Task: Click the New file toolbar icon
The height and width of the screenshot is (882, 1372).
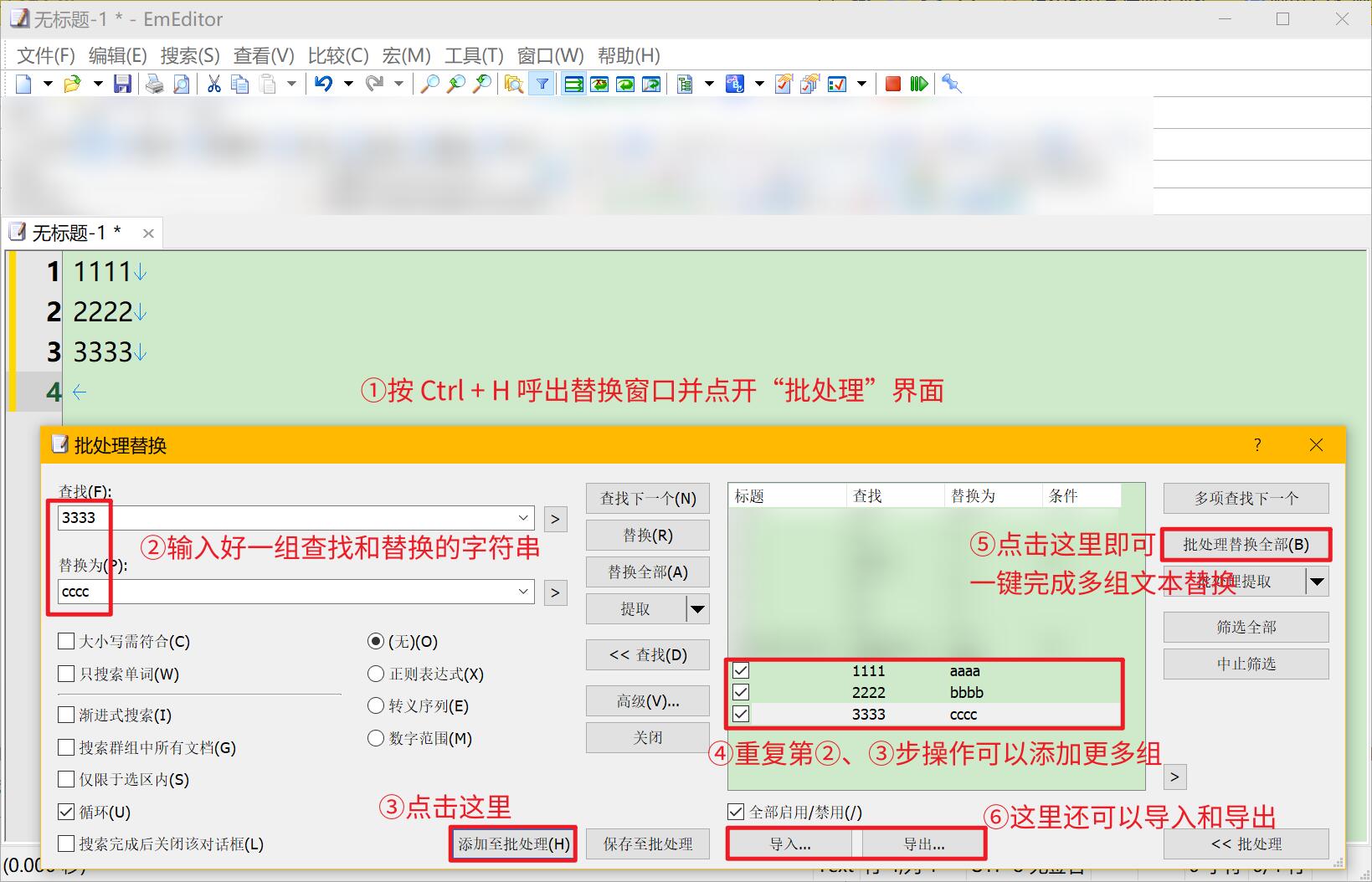Action: click(23, 84)
